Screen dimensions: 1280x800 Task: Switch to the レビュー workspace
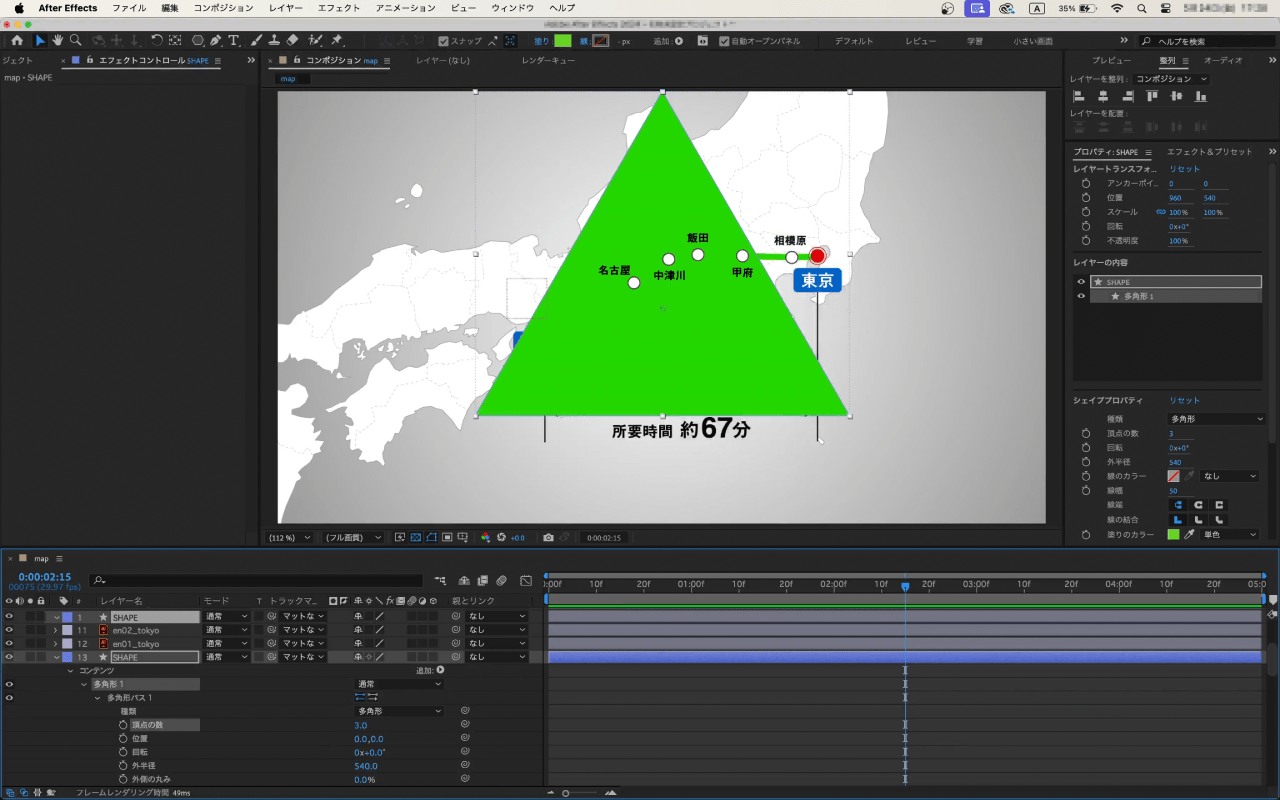[920, 41]
